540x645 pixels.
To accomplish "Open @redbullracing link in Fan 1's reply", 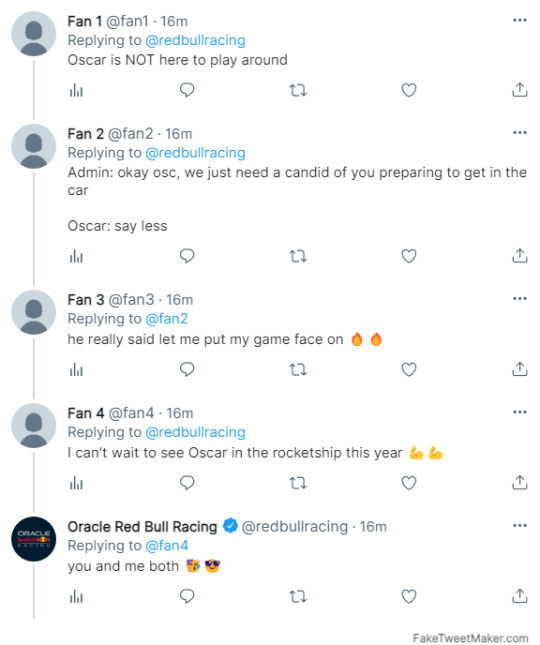I will (195, 40).
